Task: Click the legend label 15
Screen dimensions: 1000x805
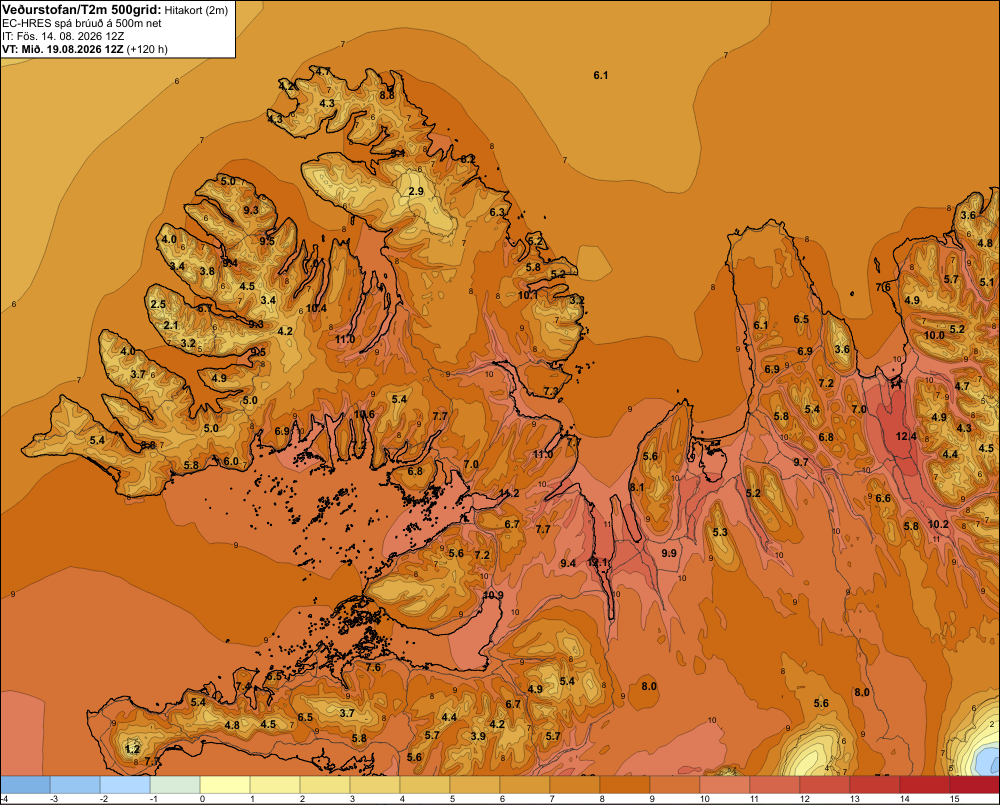Action: pos(955,799)
